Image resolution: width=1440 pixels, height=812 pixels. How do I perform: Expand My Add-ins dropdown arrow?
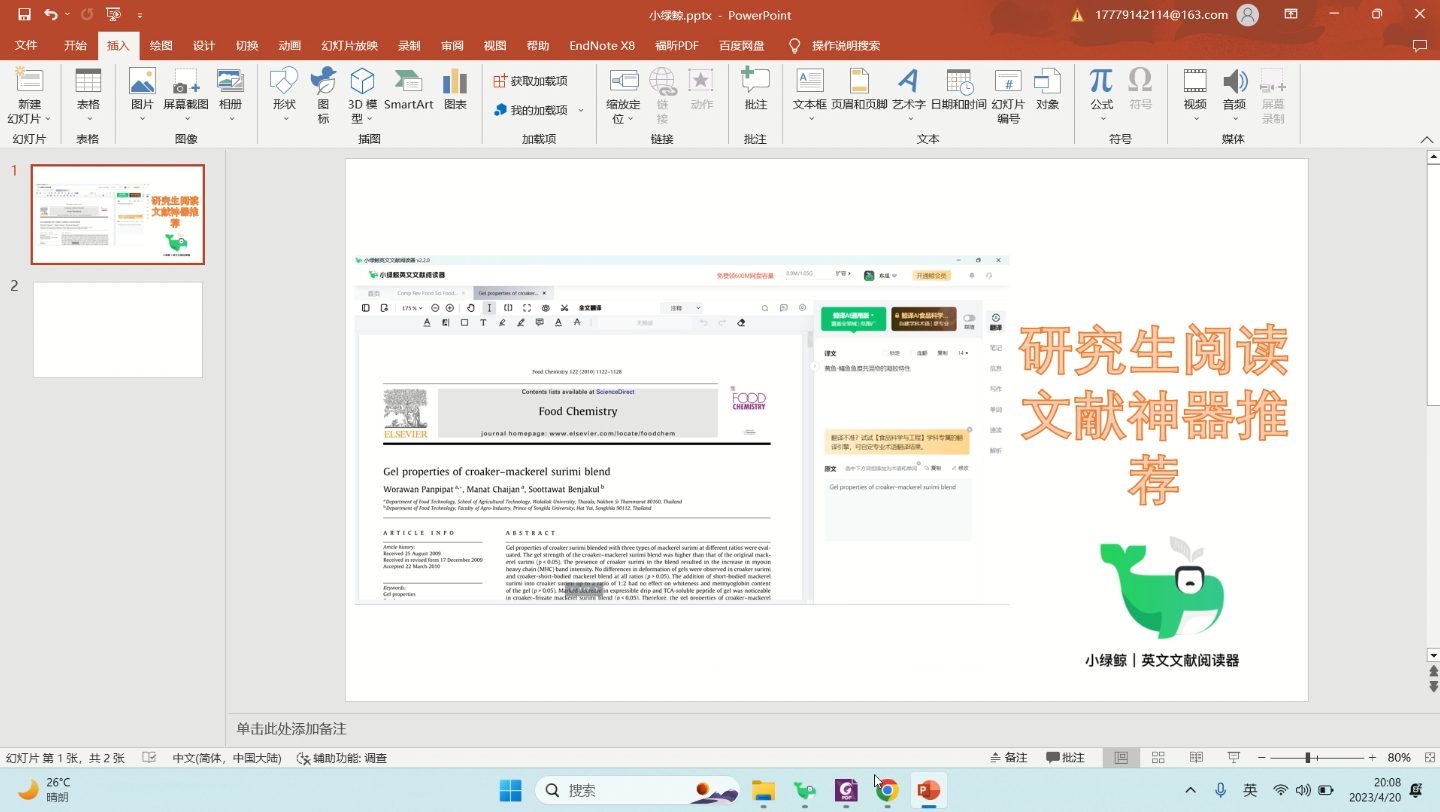(581, 110)
